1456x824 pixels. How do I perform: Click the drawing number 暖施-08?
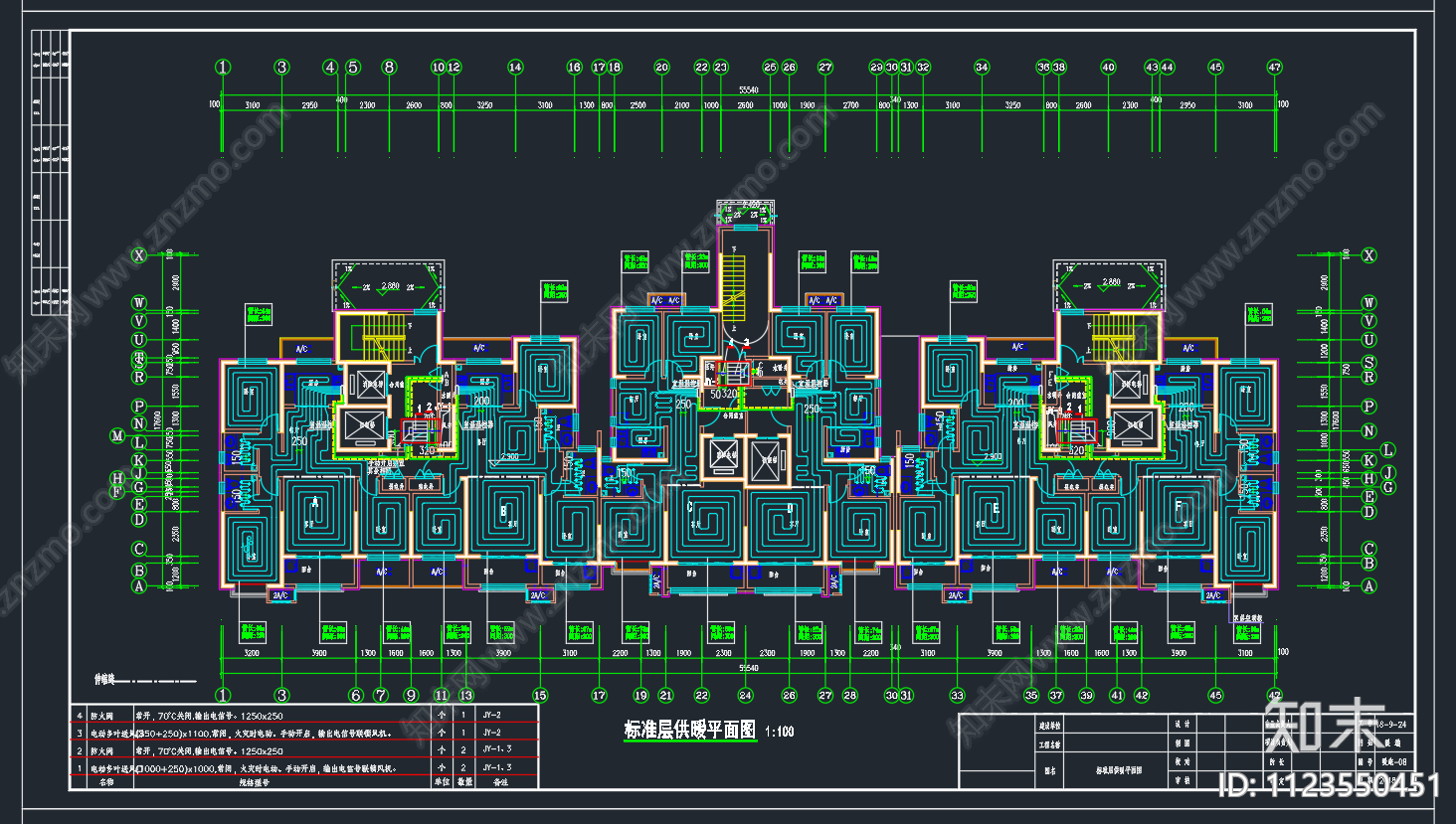coord(1393,762)
